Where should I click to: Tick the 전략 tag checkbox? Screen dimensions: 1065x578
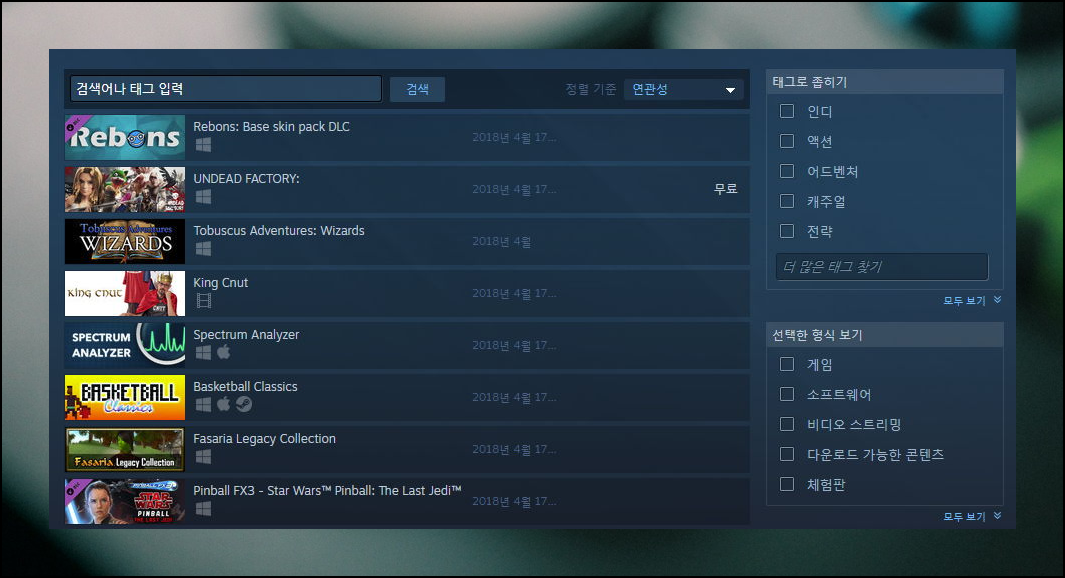click(787, 231)
